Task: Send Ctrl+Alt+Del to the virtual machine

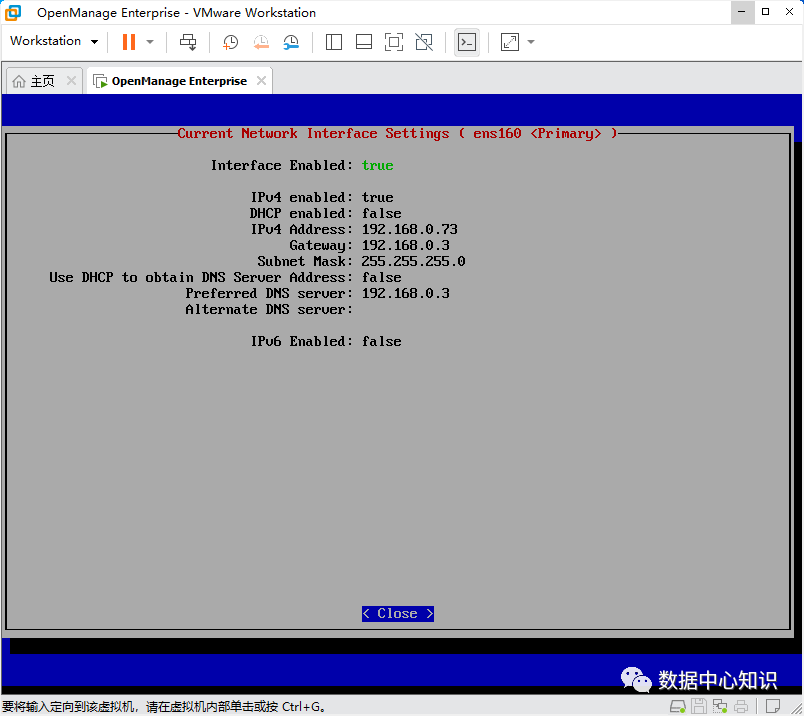Action: (188, 42)
